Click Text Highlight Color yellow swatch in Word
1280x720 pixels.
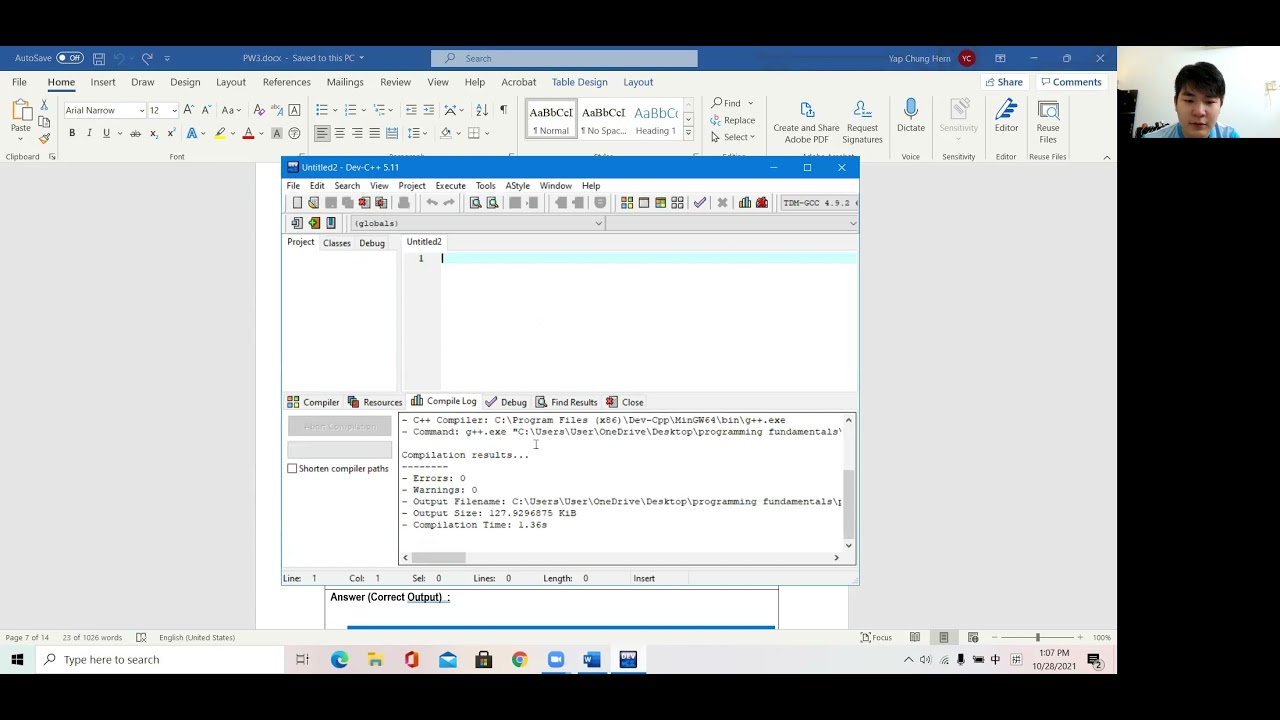coord(220,133)
